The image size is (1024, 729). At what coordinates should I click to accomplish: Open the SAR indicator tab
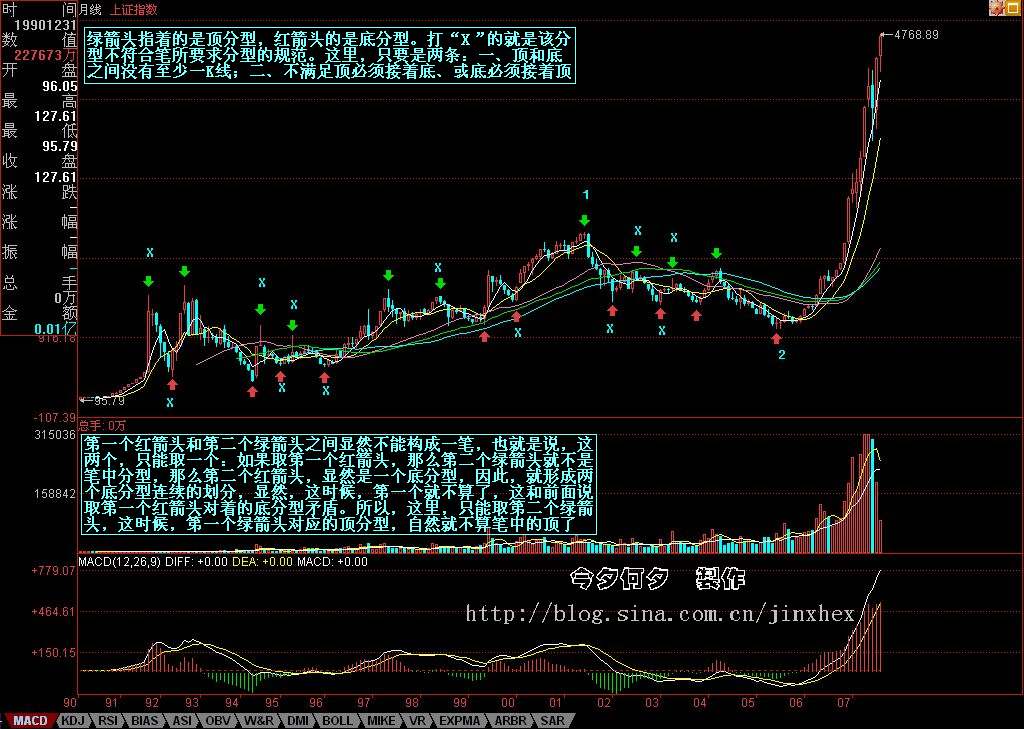(x=551, y=720)
